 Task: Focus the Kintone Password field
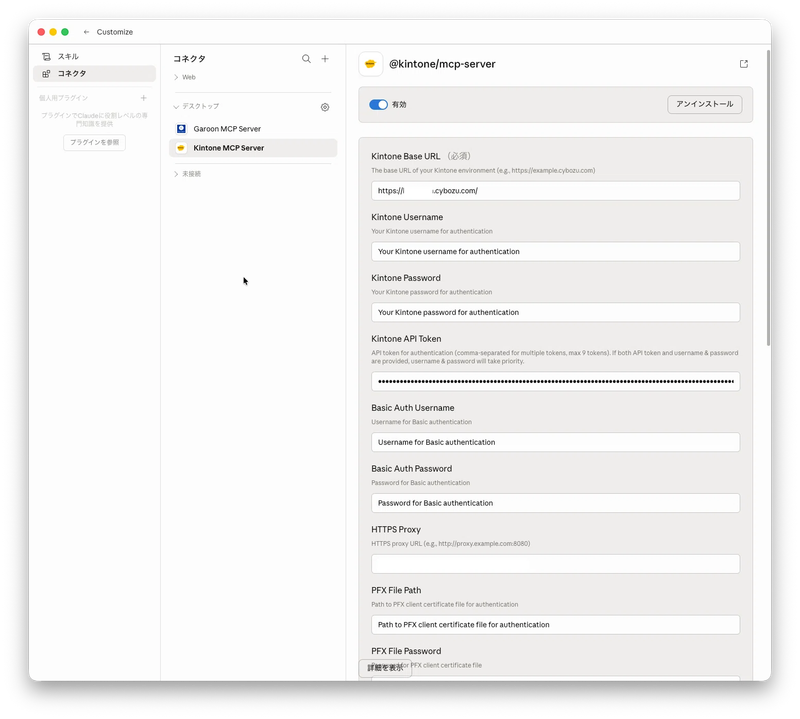click(556, 312)
